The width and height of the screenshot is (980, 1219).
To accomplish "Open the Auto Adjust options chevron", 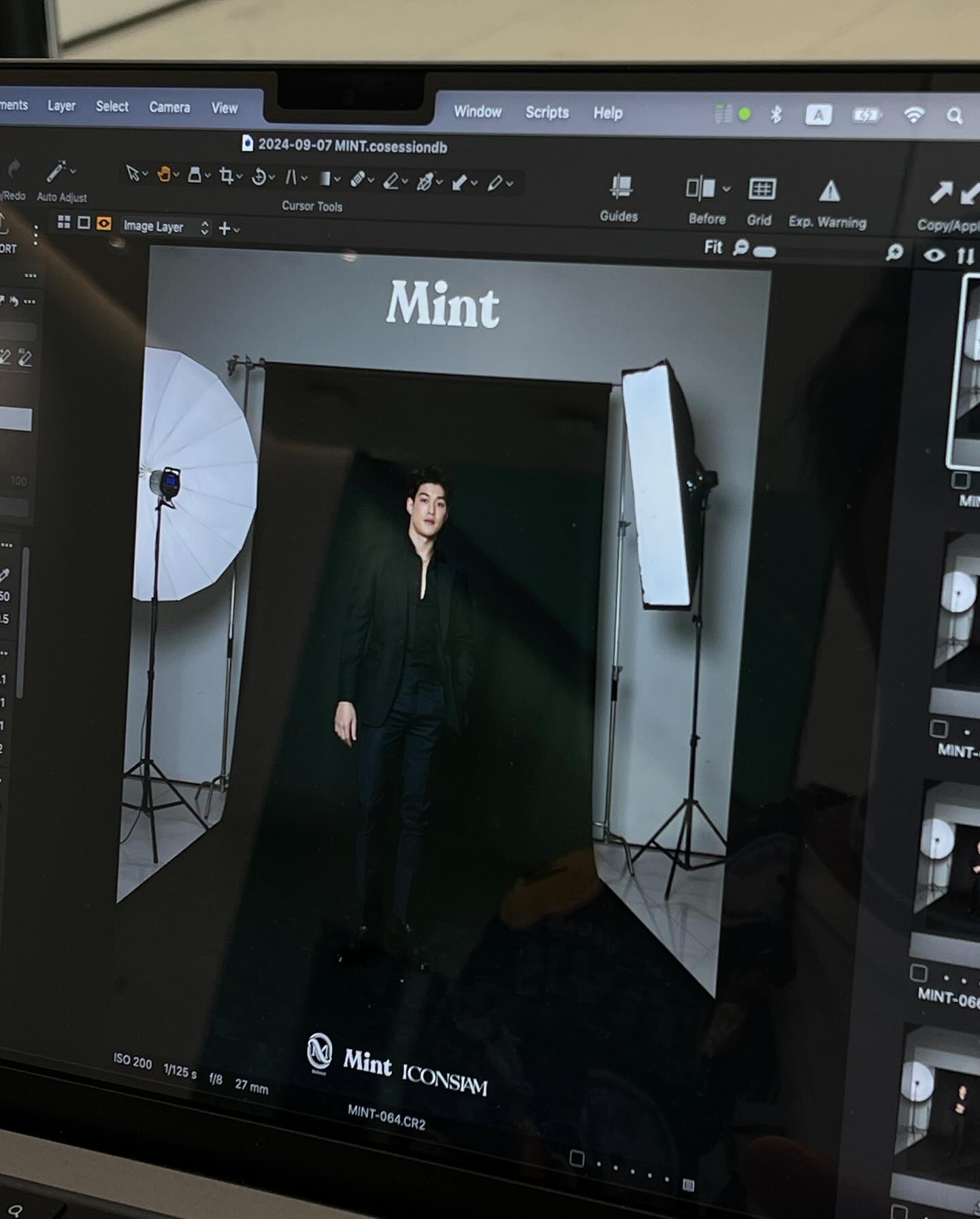I will [x=73, y=171].
